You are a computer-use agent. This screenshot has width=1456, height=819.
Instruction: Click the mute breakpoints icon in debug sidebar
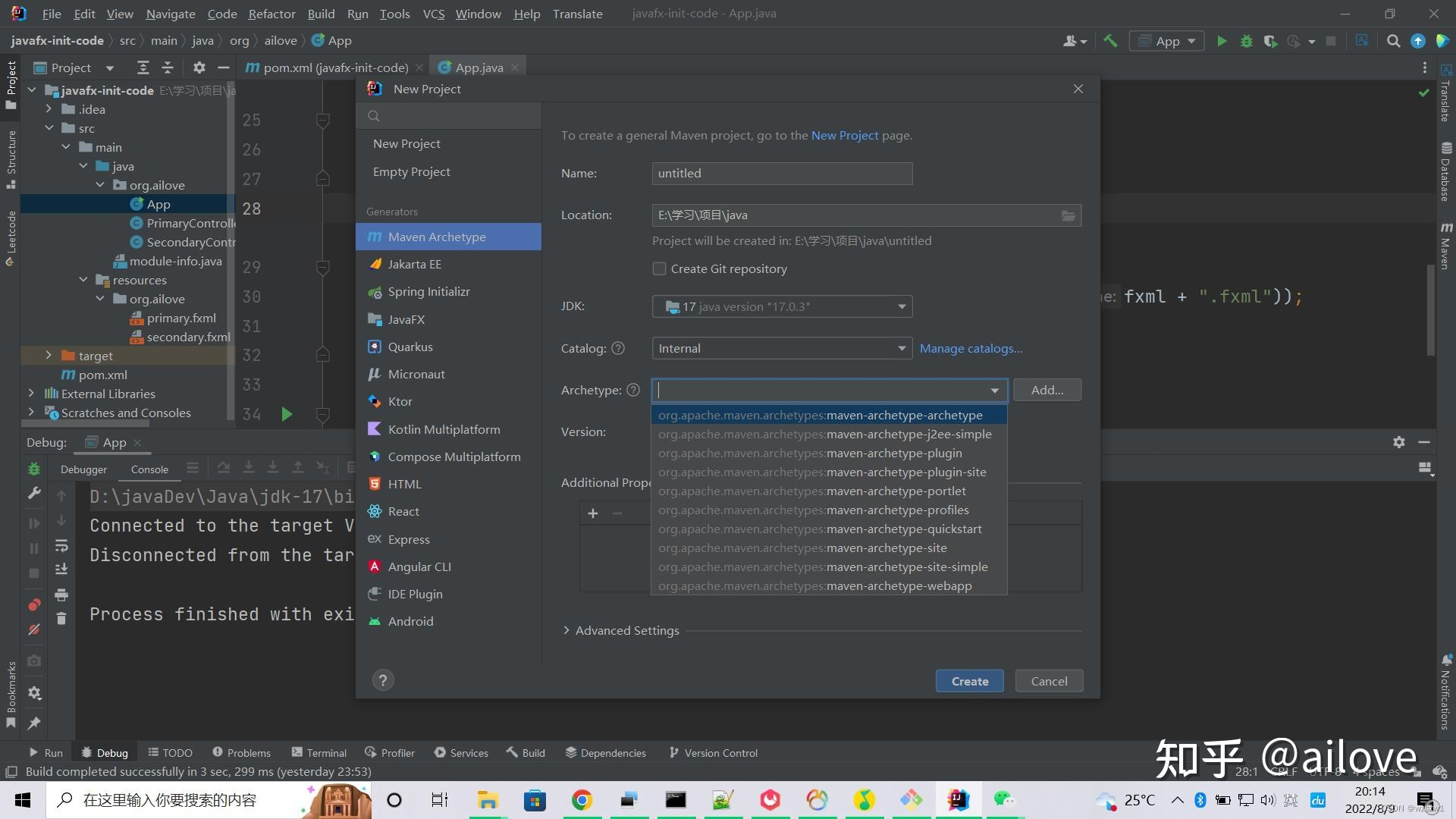point(34,629)
